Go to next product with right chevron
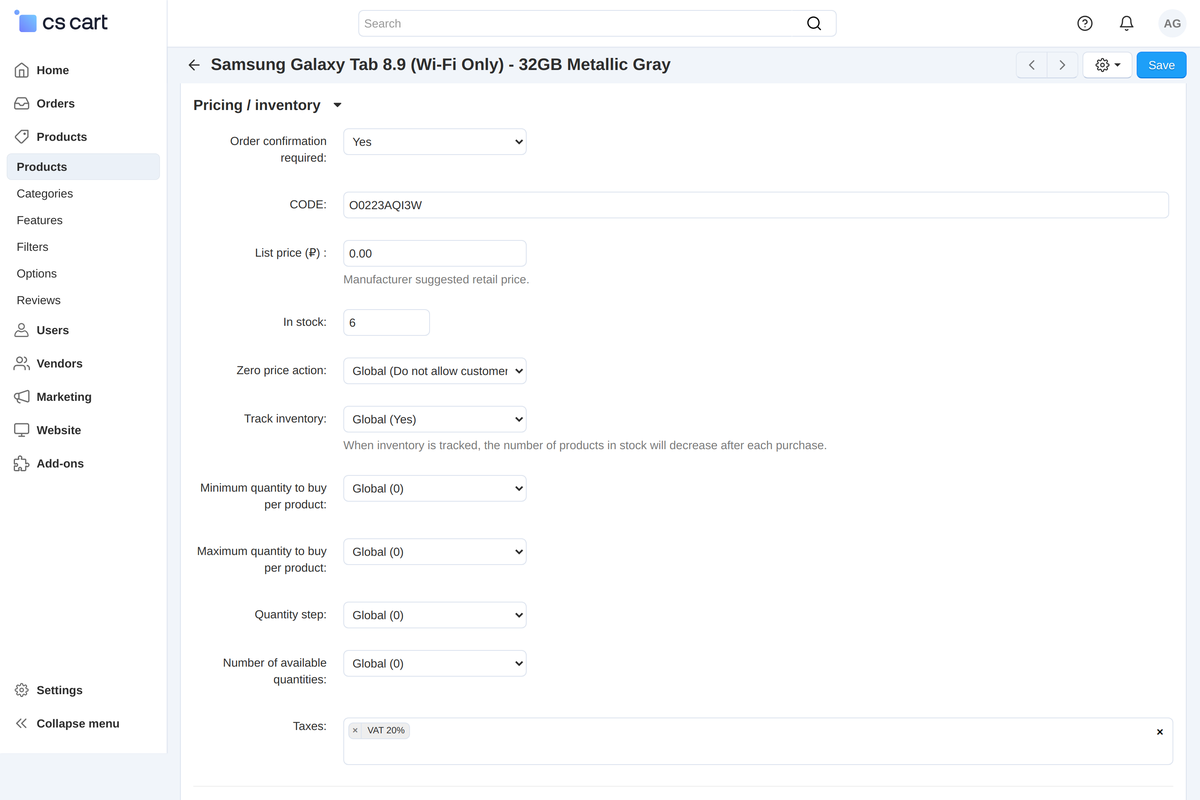Screen dimensions: 1200x800 [1062, 65]
